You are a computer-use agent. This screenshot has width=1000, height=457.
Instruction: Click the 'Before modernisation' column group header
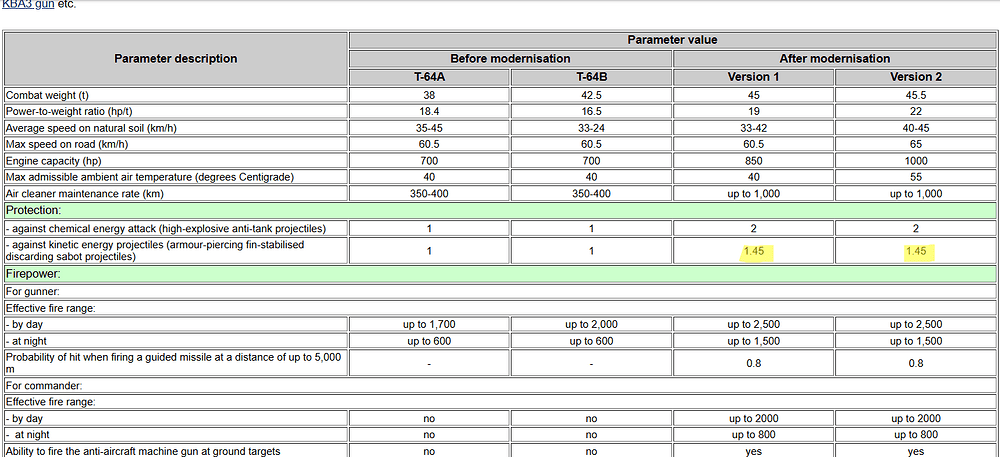[510, 59]
